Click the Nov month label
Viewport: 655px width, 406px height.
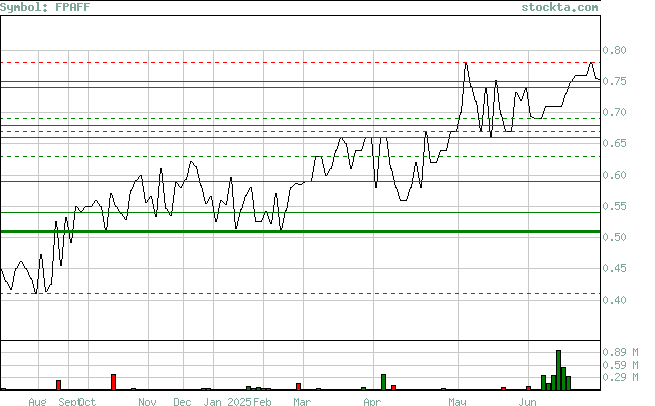pos(147,401)
